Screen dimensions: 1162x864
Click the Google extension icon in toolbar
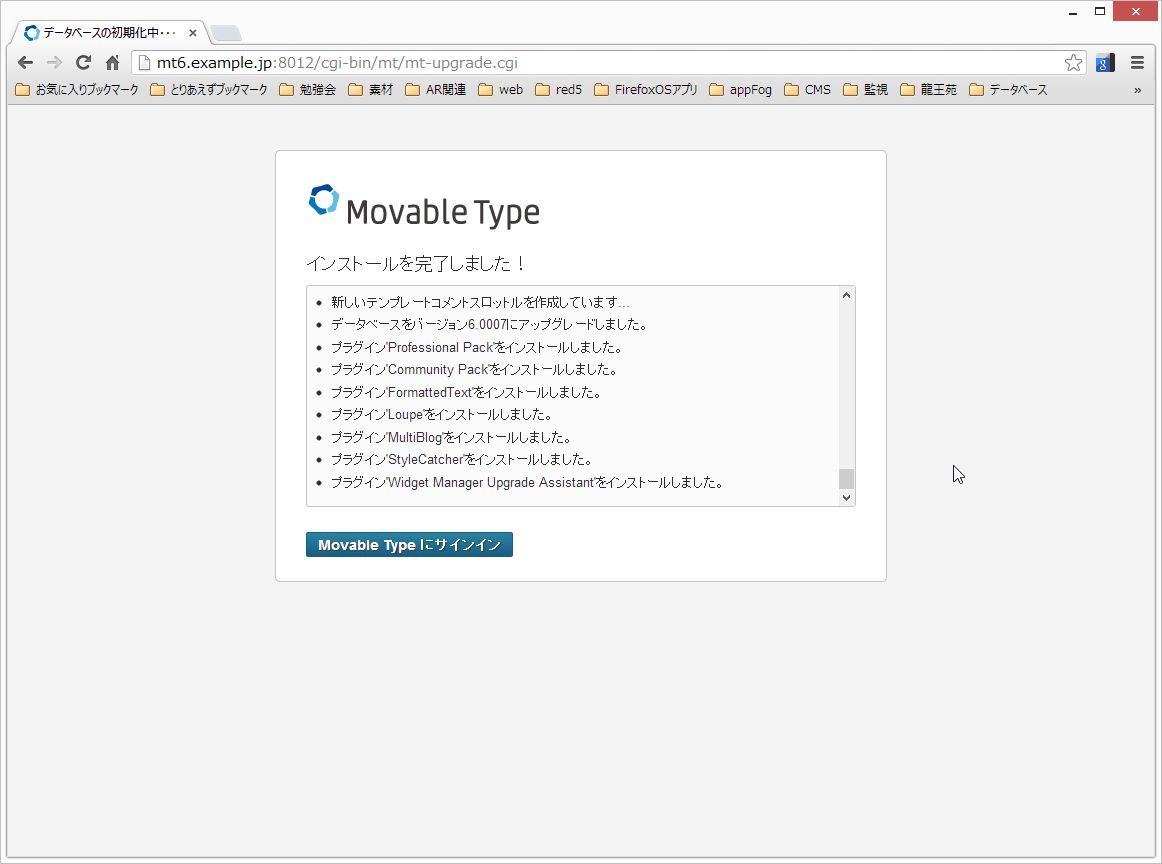1105,63
